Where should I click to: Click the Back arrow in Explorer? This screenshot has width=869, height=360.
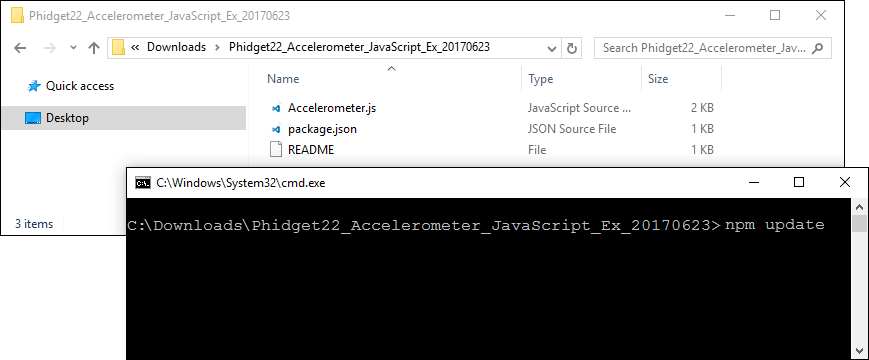coord(20,48)
